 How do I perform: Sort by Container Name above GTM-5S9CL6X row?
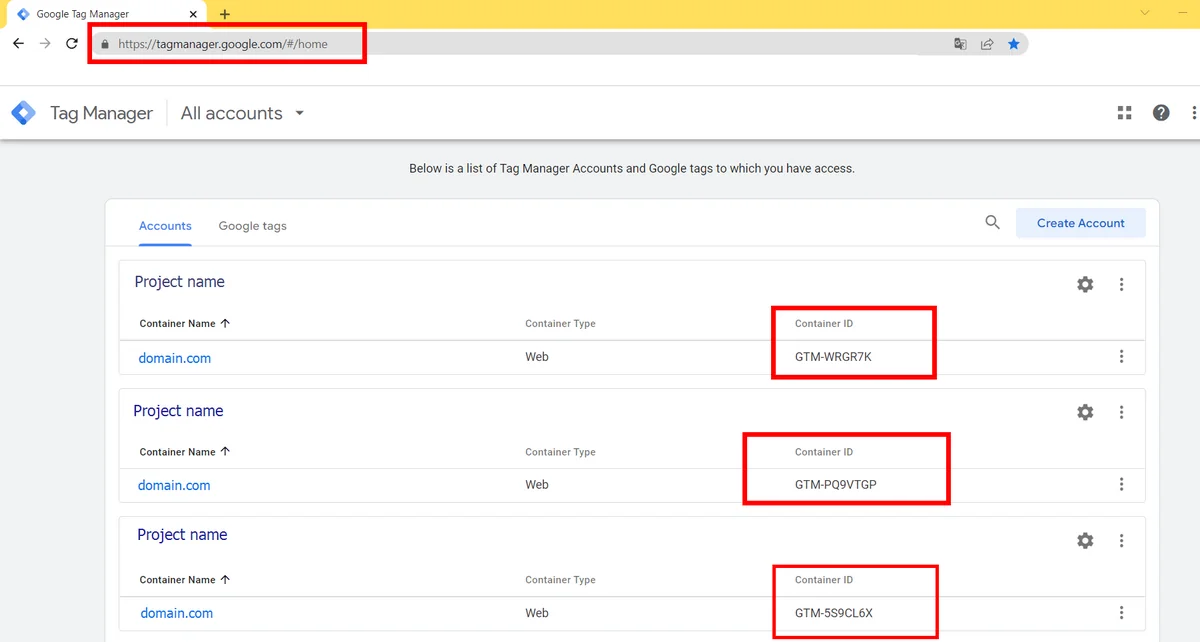(185, 580)
